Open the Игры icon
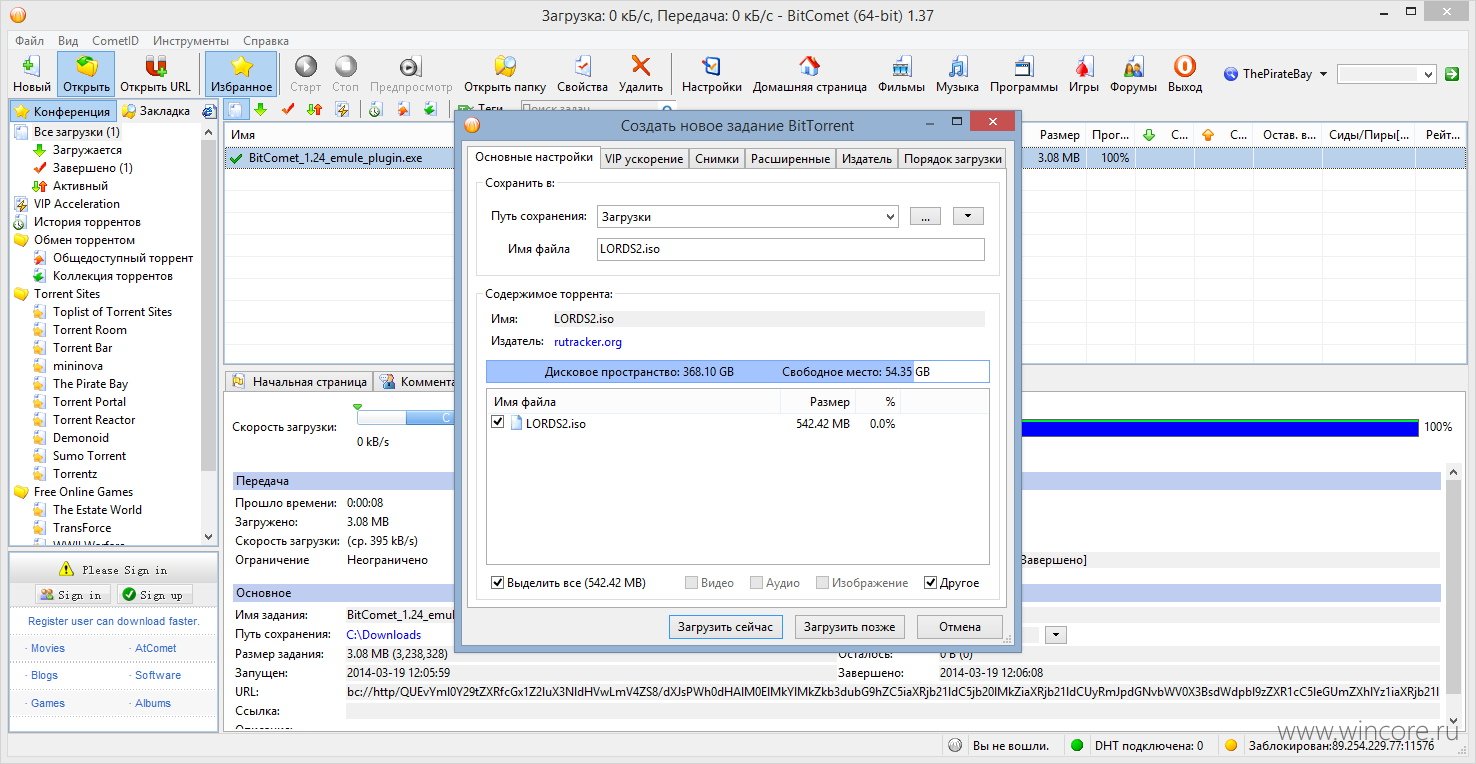 click(x=1083, y=67)
